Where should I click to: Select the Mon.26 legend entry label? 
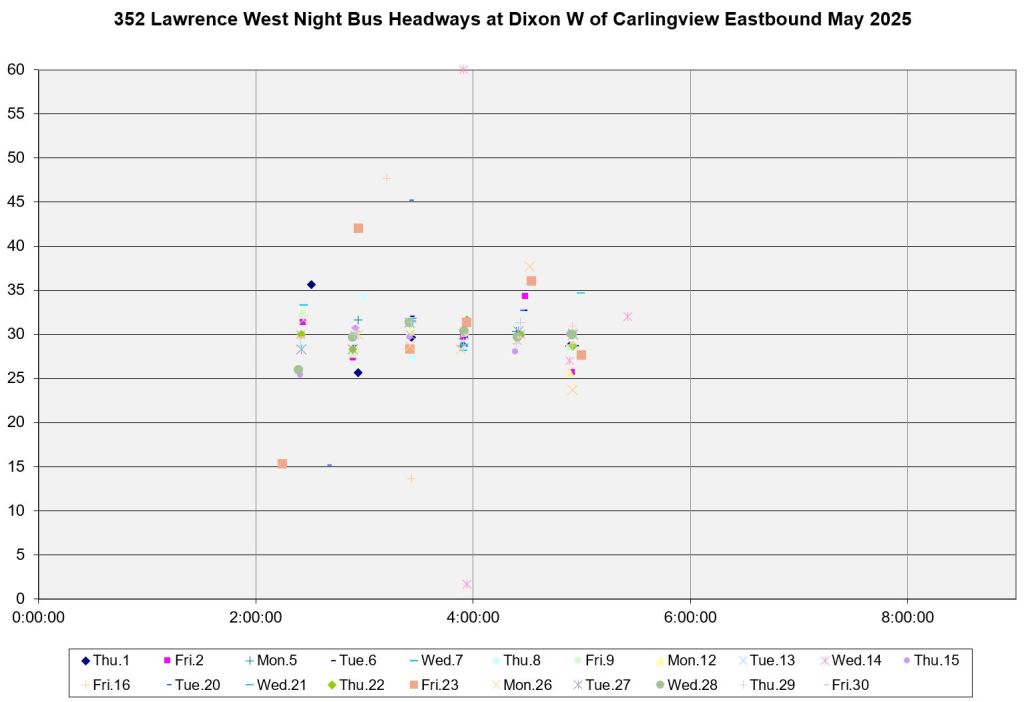click(520, 684)
